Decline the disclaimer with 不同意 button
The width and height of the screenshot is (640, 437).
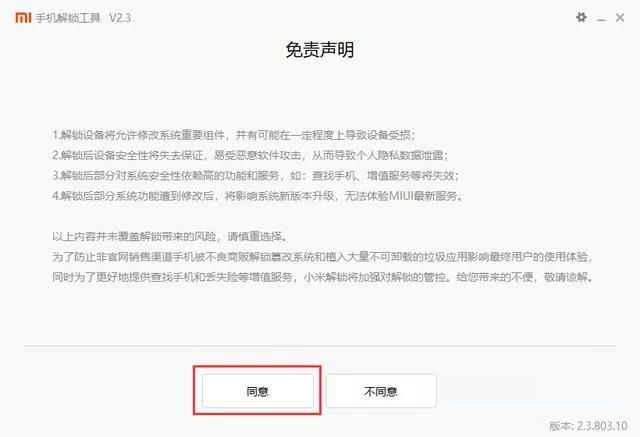pyautogui.click(x=381, y=391)
